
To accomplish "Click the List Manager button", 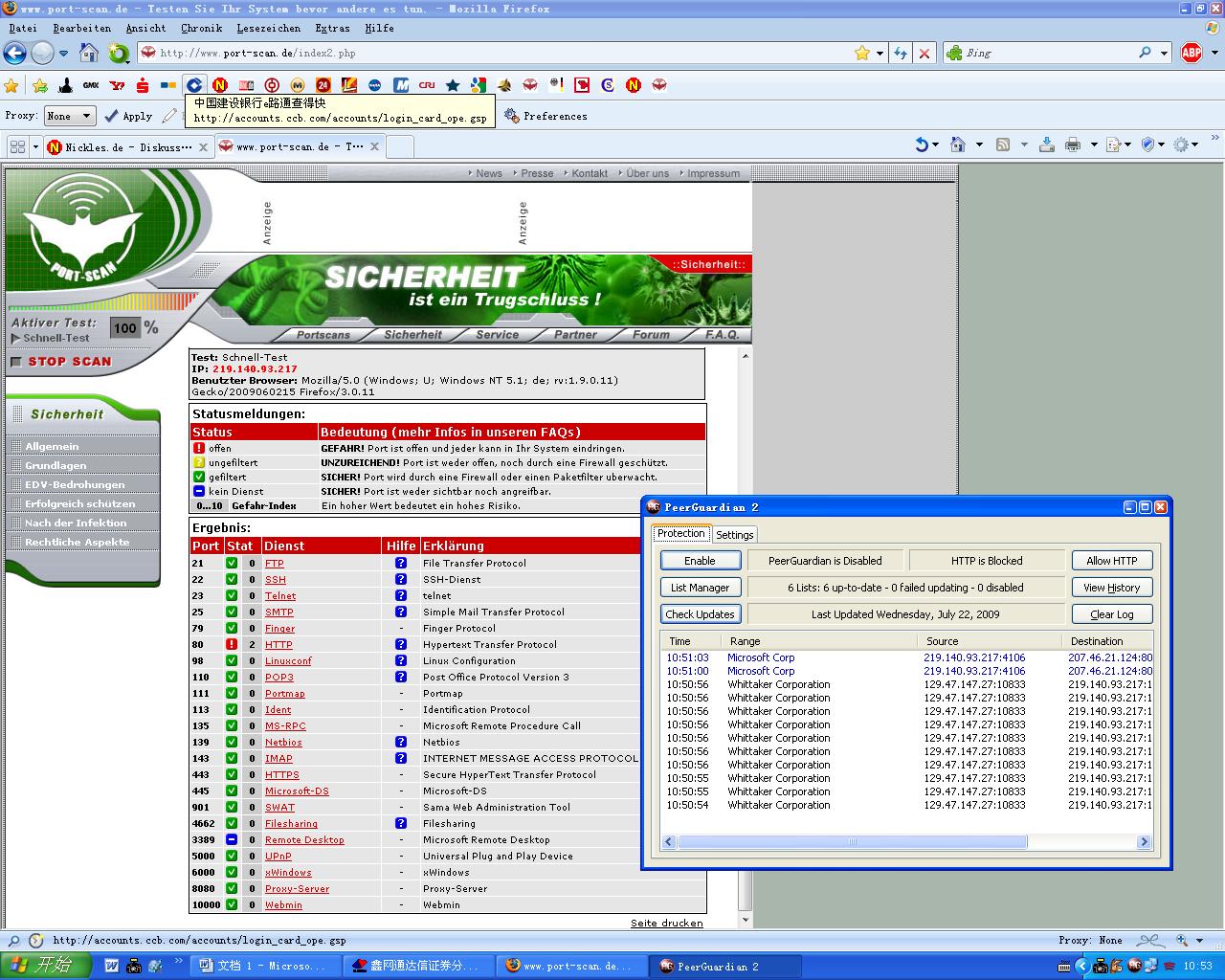I will coord(700,588).
